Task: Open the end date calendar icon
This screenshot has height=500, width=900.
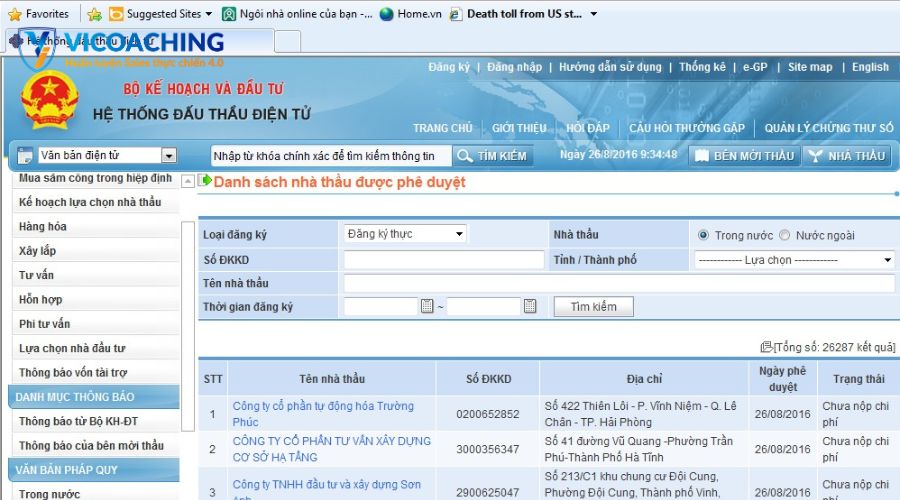Action: point(530,306)
